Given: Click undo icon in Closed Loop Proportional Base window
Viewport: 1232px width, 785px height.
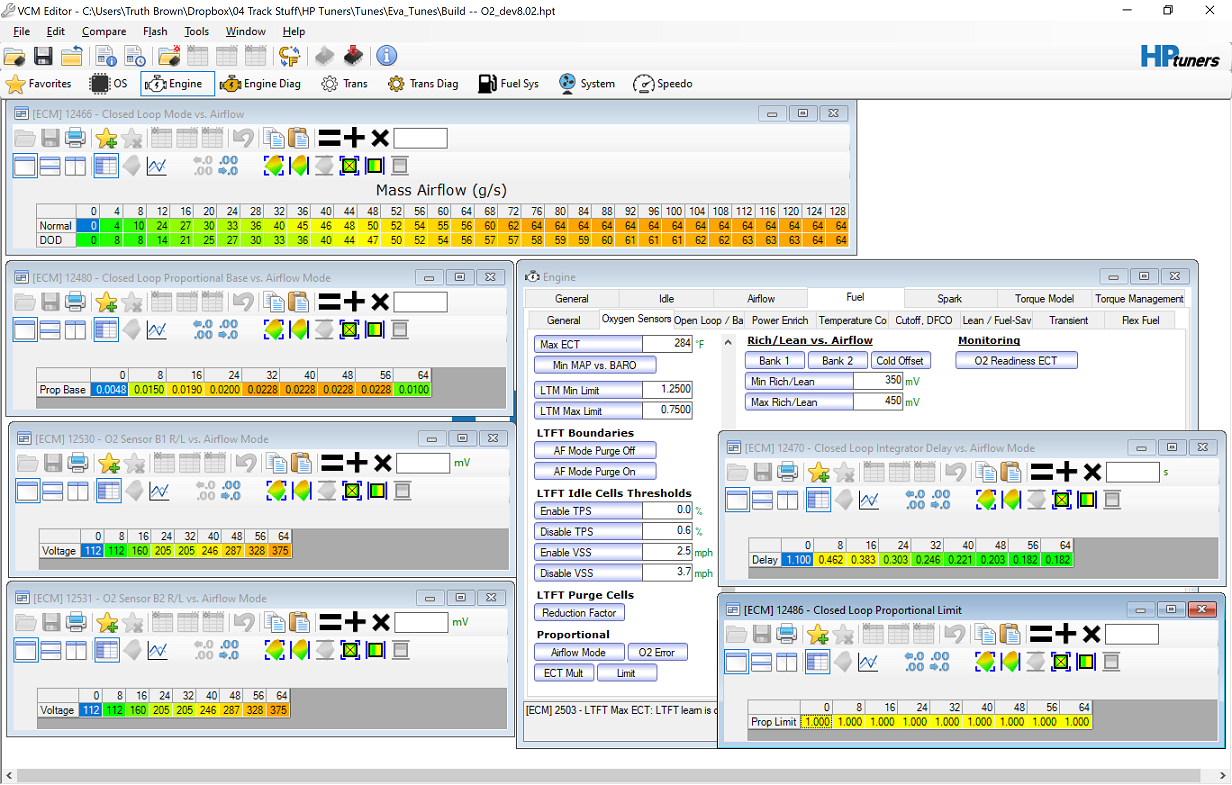Looking at the screenshot, I should [245, 301].
